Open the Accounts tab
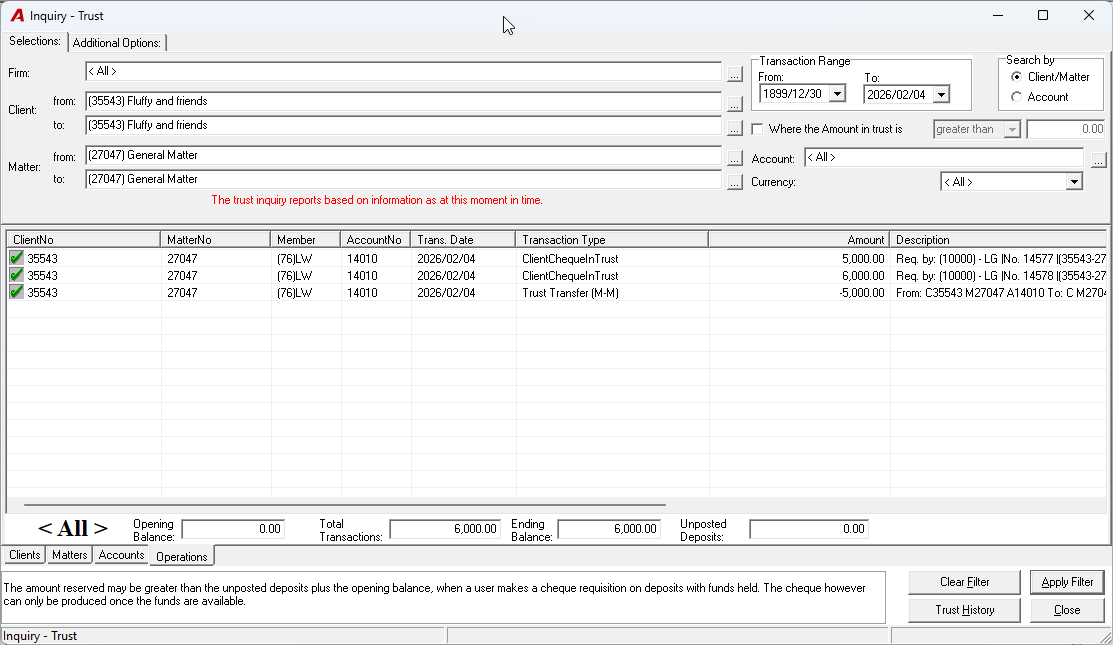The image size is (1113, 645). [x=121, y=555]
